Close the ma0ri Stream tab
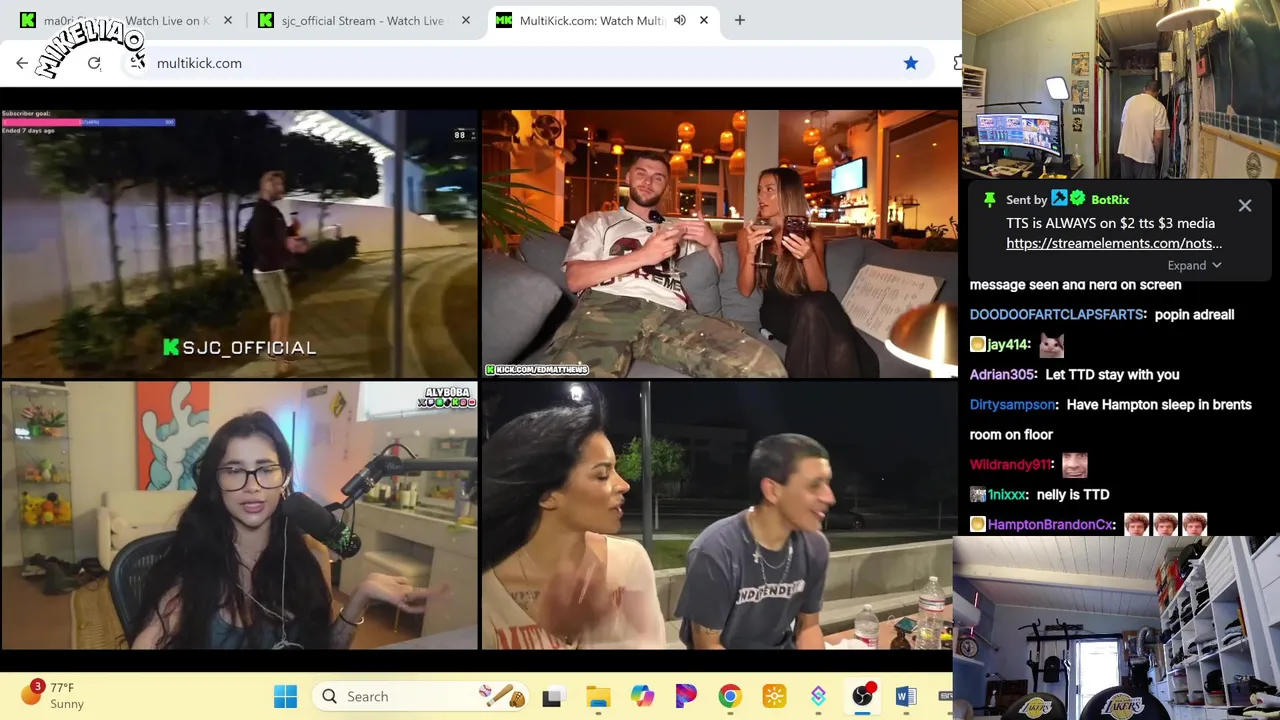This screenshot has width=1280, height=720. pos(228,20)
